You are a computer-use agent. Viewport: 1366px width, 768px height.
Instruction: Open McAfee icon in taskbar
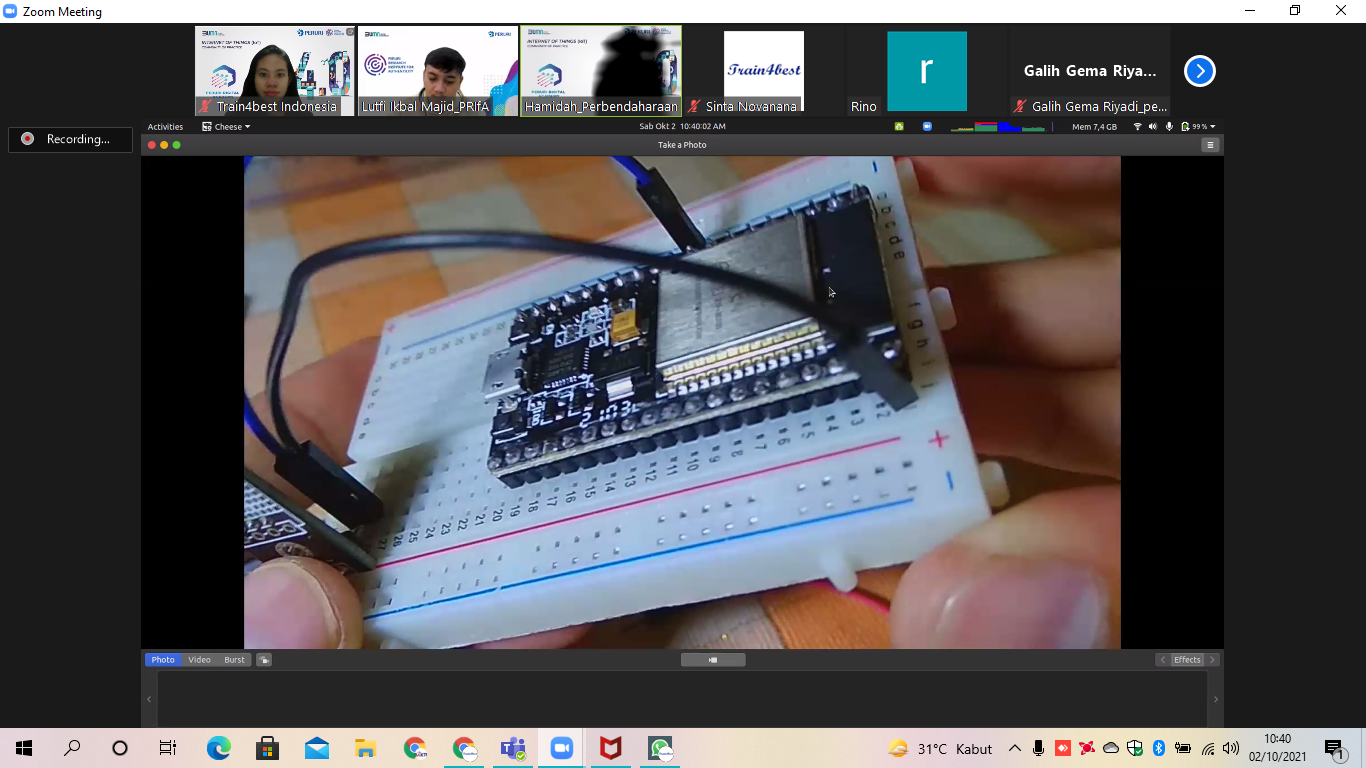[x=610, y=748]
